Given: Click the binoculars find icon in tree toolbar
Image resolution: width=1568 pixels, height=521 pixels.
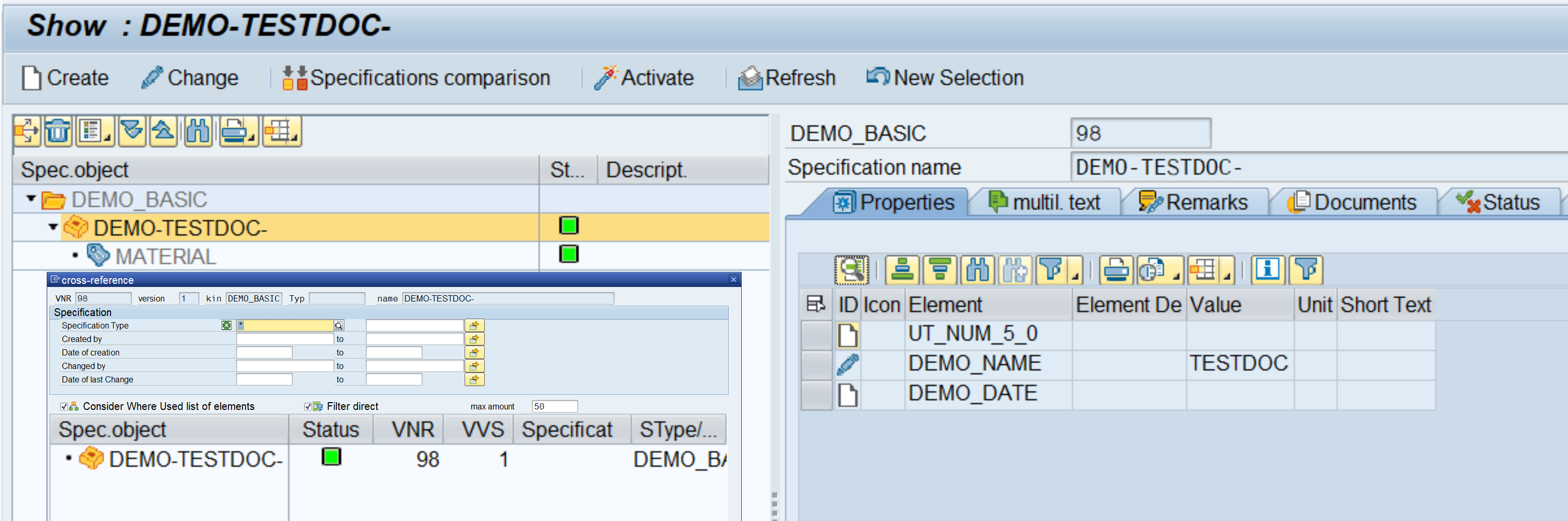Looking at the screenshot, I should pyautogui.click(x=198, y=131).
